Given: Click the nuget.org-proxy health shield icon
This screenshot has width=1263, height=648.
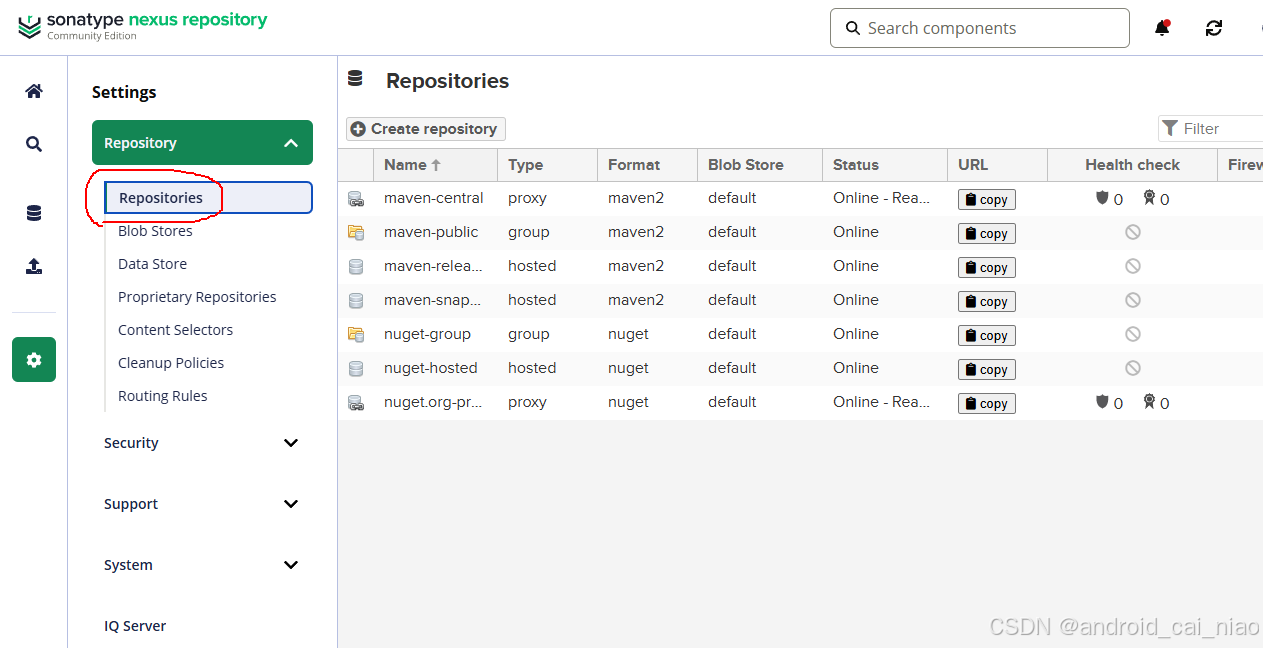Looking at the screenshot, I should click(x=1102, y=402).
